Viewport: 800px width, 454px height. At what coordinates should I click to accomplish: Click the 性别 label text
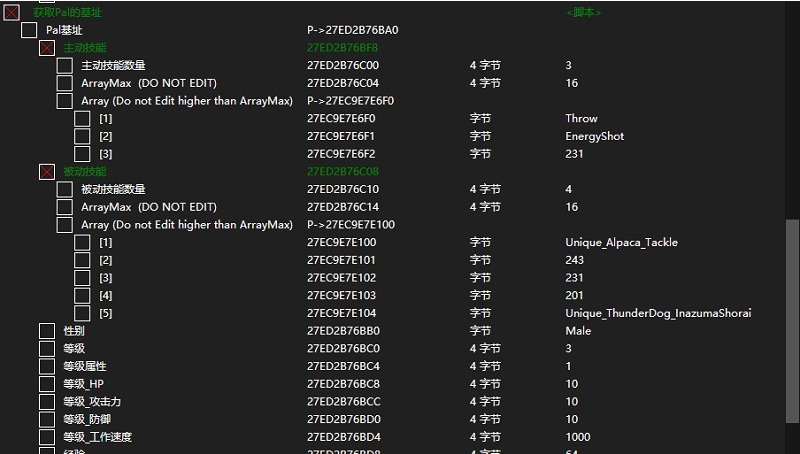(x=74, y=331)
